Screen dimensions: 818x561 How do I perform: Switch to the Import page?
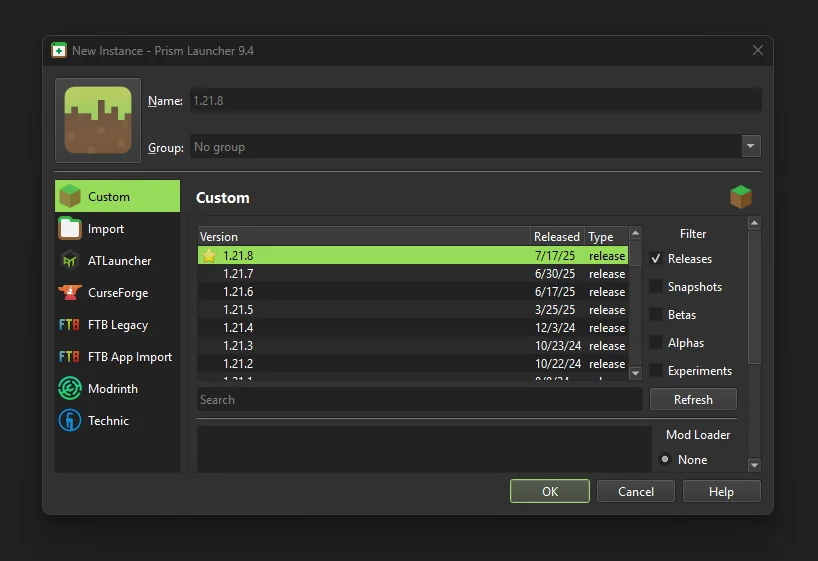point(117,229)
